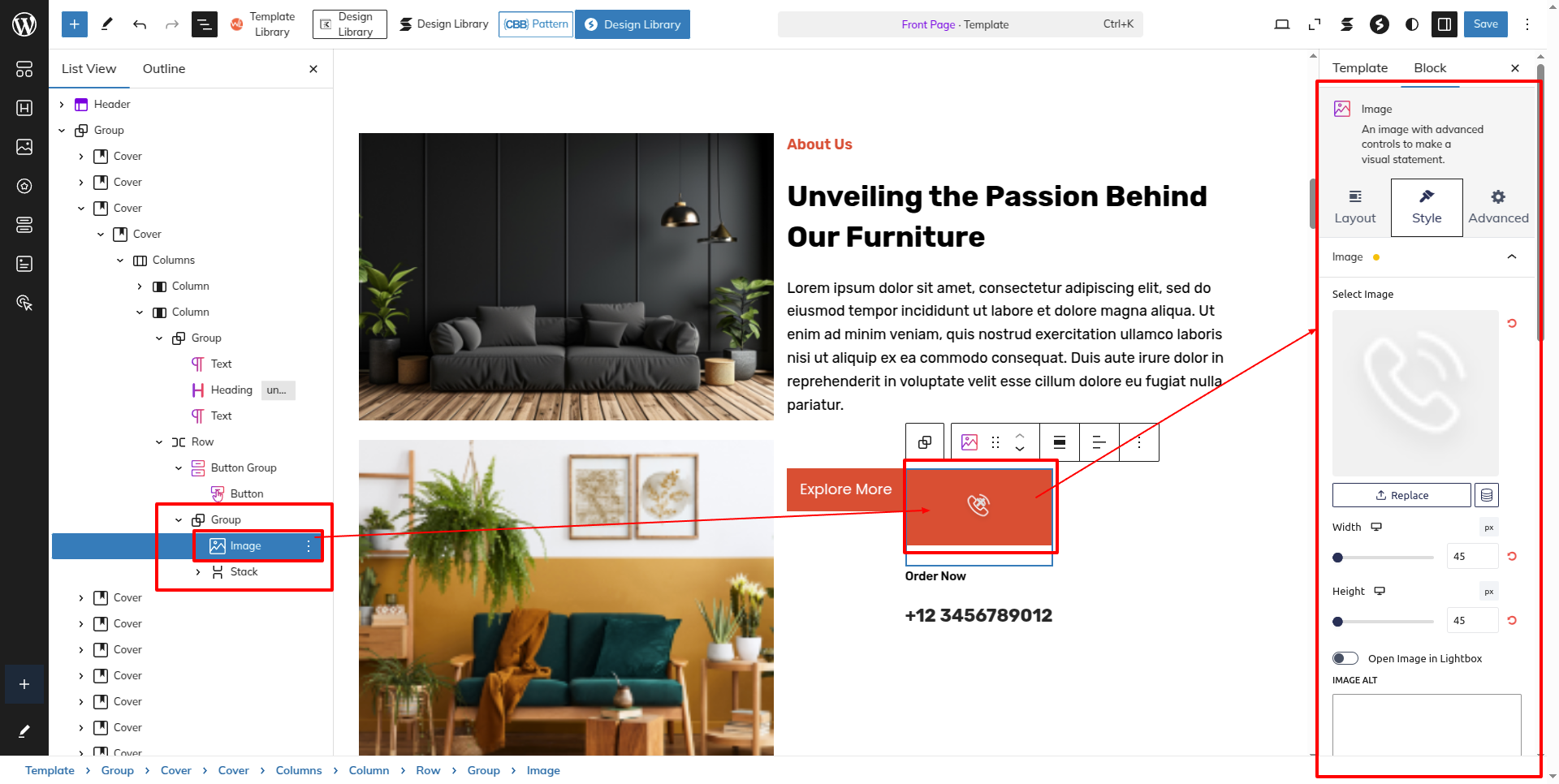Image resolution: width=1559 pixels, height=784 pixels.
Task: Expand the Header tree item
Action: point(62,104)
